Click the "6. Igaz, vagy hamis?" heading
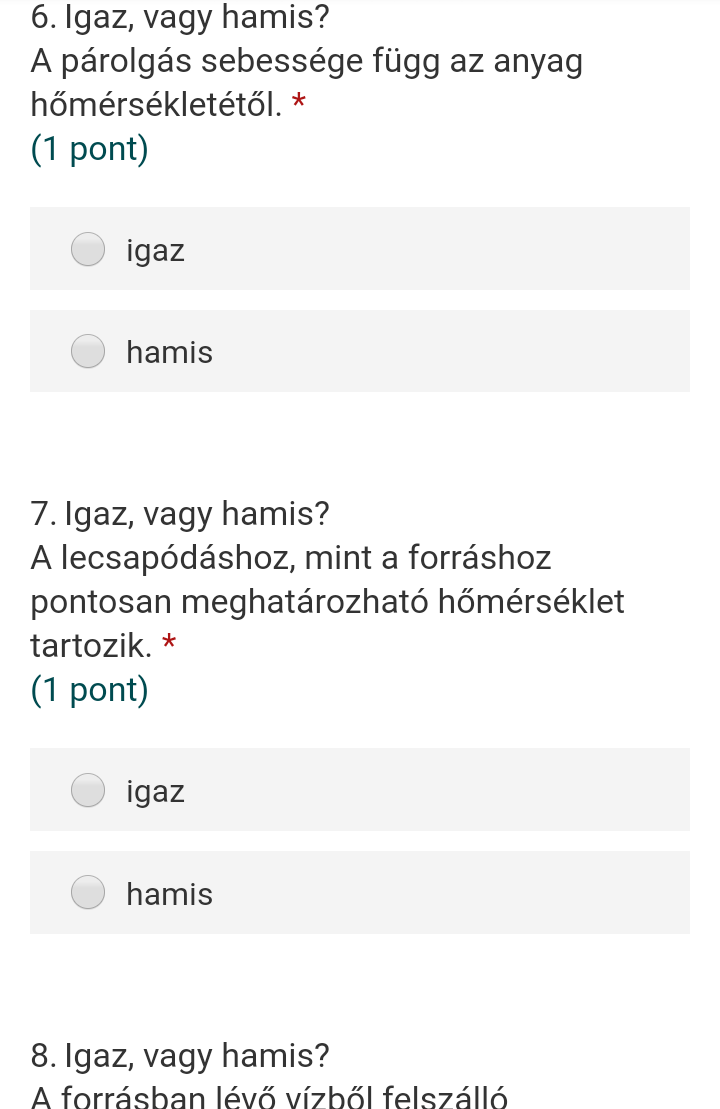The height and width of the screenshot is (1109, 720). pos(180,18)
